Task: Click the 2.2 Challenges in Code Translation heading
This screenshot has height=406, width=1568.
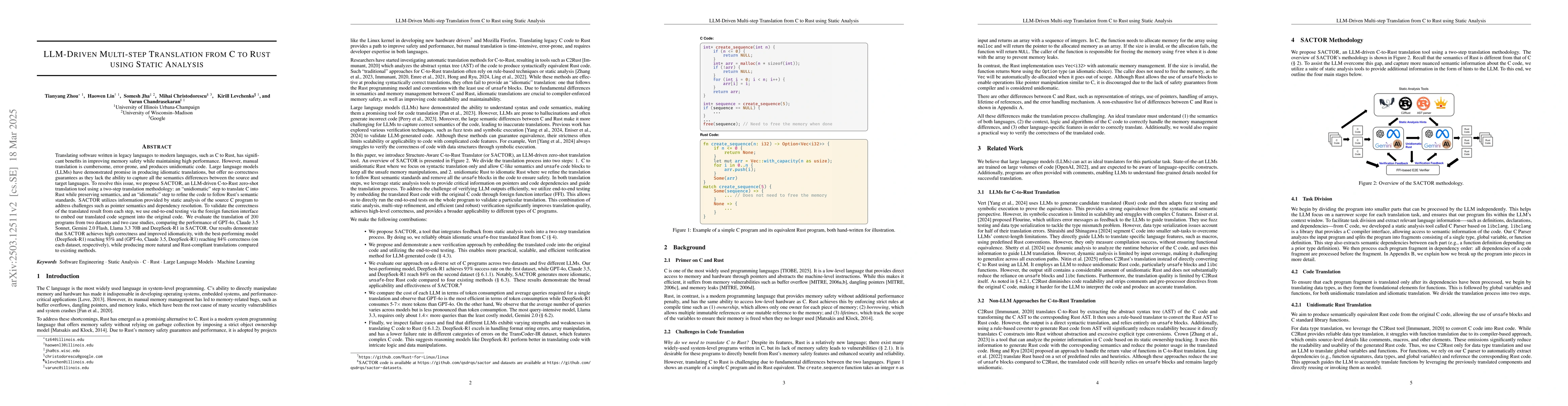Action: click(x=704, y=332)
